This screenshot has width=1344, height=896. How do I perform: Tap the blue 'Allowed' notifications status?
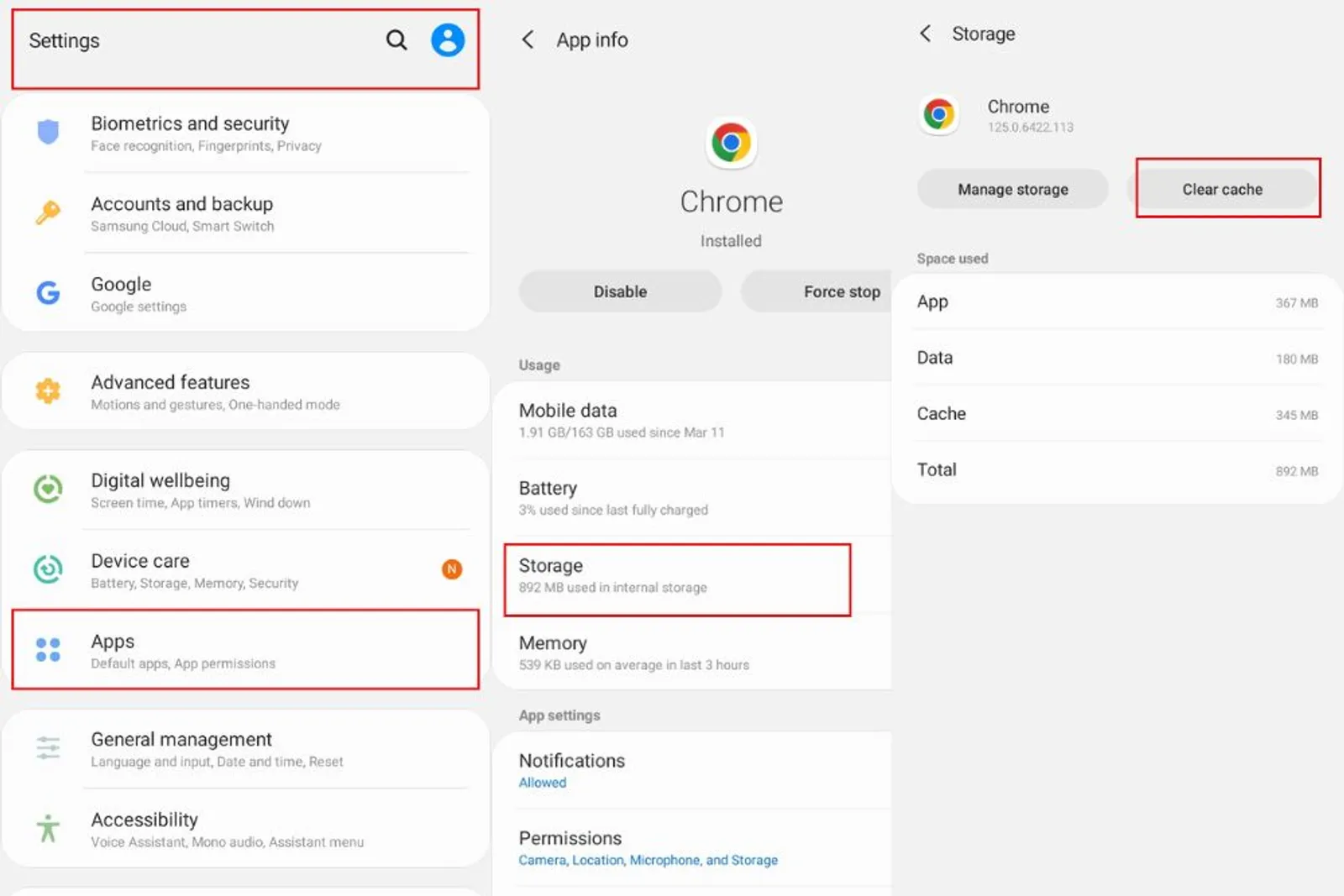[543, 783]
